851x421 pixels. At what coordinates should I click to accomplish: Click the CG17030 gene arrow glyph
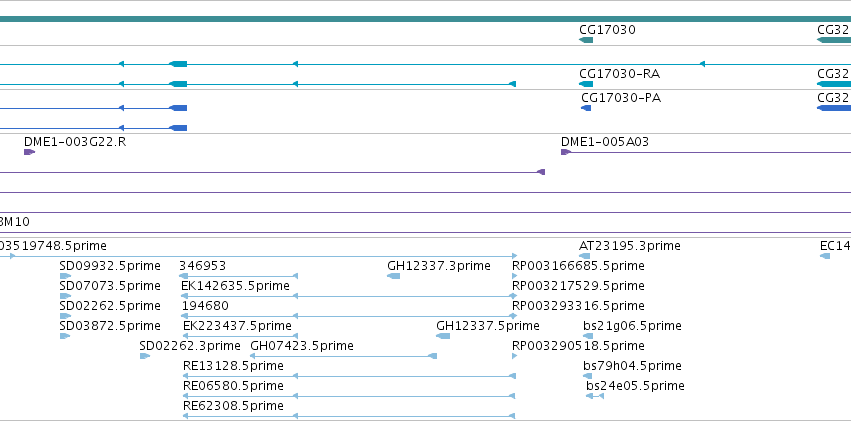tap(586, 40)
